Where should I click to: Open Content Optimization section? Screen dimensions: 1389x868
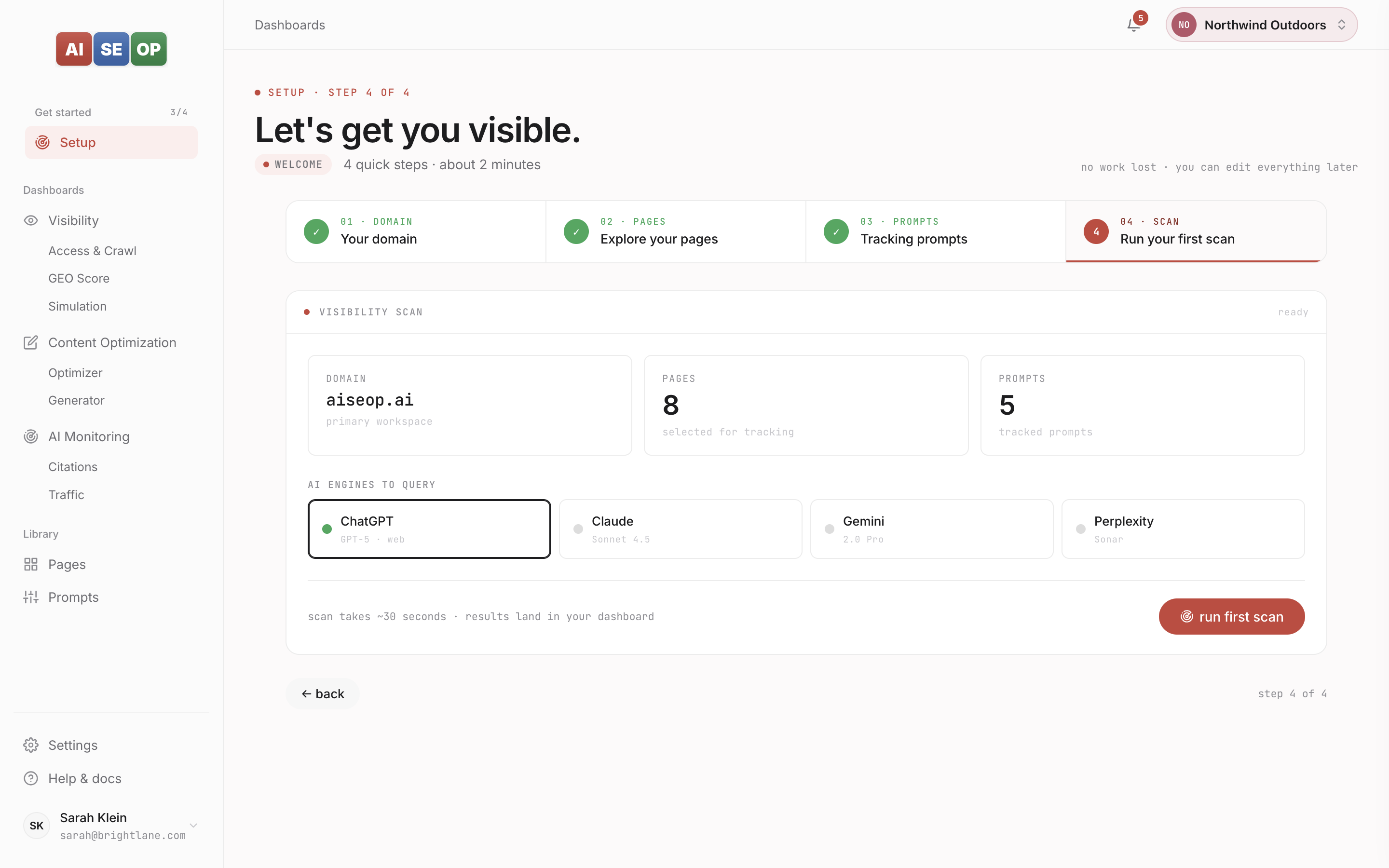click(x=111, y=343)
